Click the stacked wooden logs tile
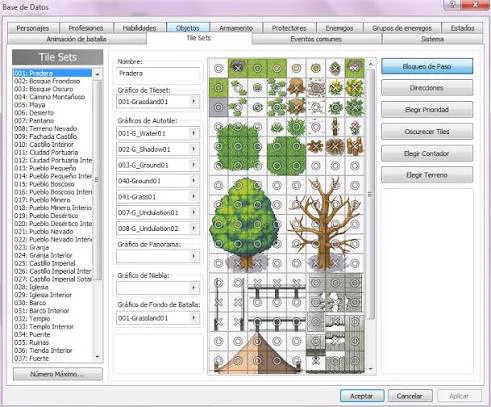The width and height of the screenshot is (491, 407). pyautogui.click(x=355, y=146)
